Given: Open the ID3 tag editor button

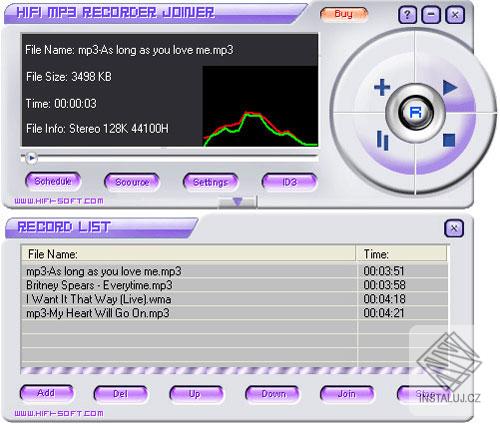Looking at the screenshot, I should pyautogui.click(x=289, y=182).
